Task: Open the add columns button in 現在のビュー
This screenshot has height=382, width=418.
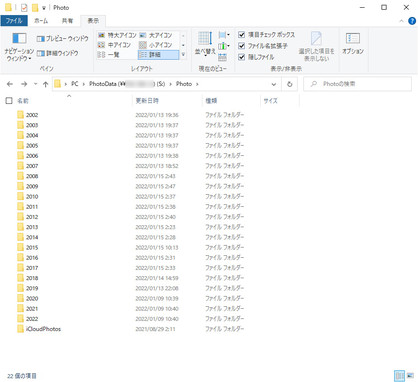Action: click(224, 46)
